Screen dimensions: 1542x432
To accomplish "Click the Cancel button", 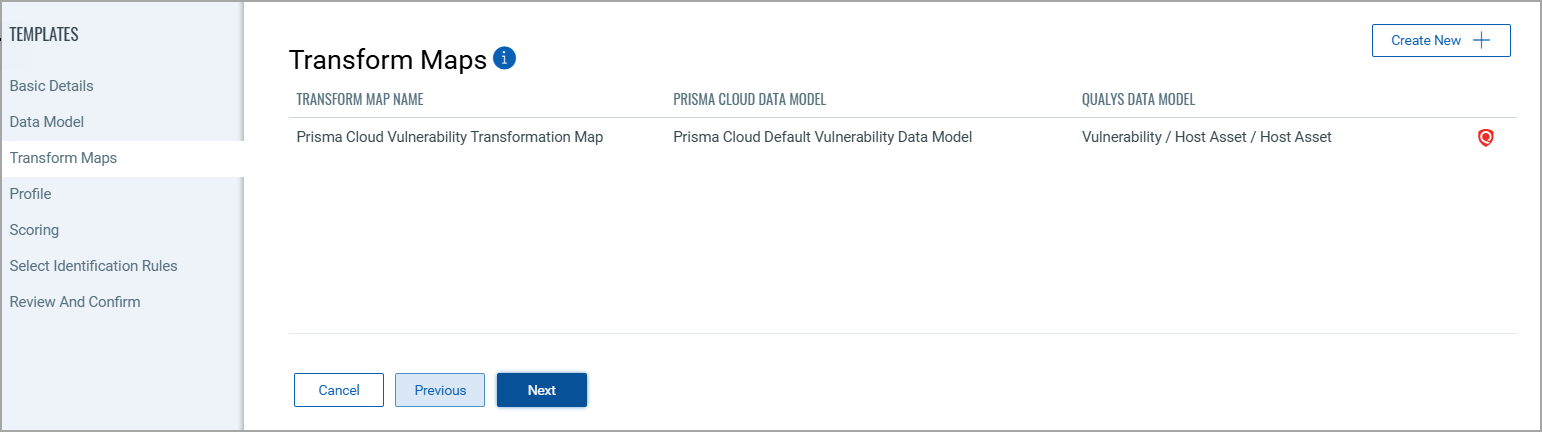I will pyautogui.click(x=339, y=390).
